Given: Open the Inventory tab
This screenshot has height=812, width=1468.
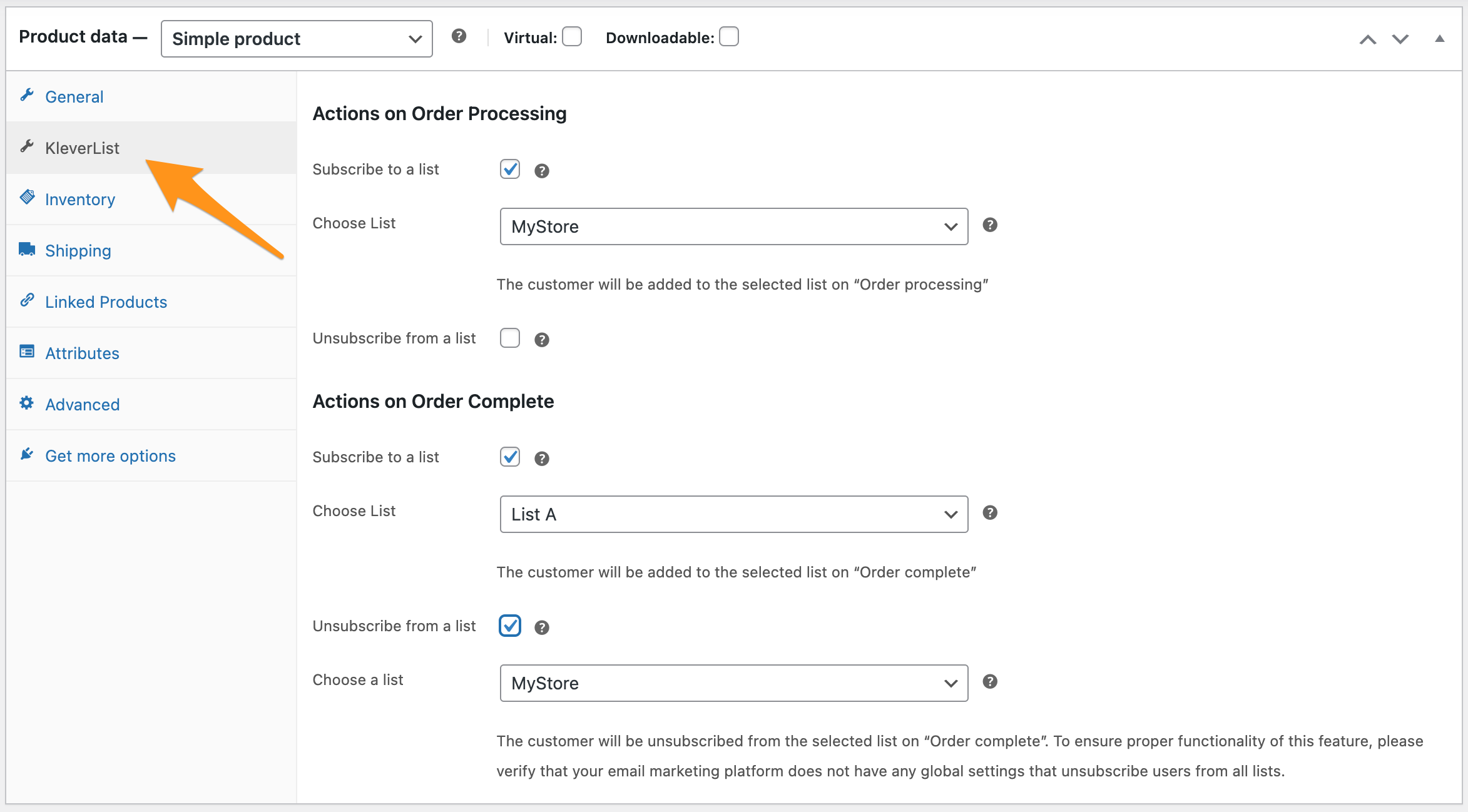Looking at the screenshot, I should click(x=151, y=199).
